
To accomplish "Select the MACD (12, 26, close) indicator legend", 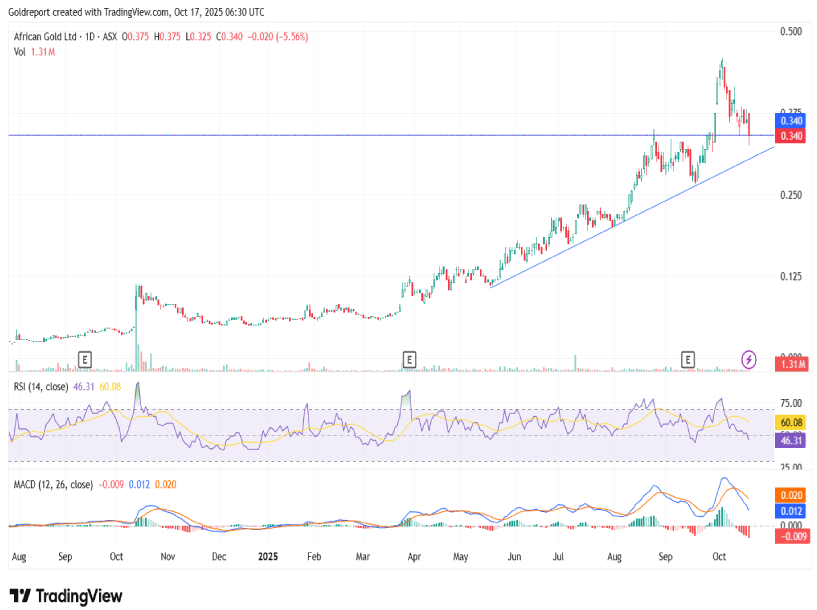I will click(x=53, y=484).
